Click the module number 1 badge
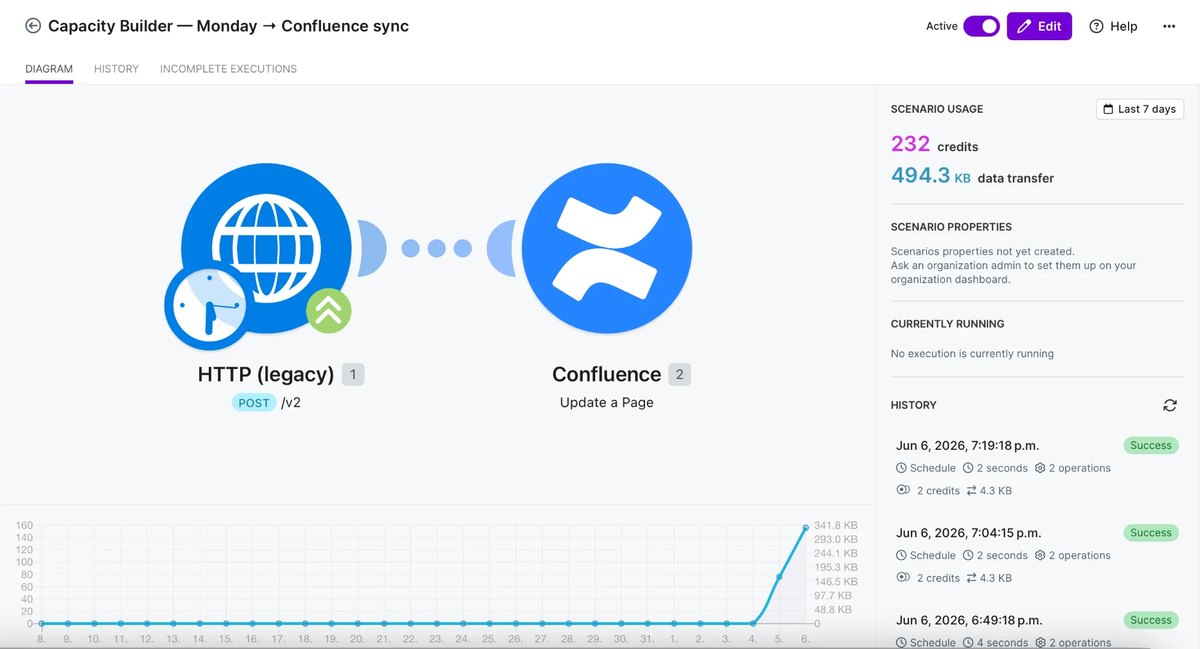 click(x=353, y=375)
